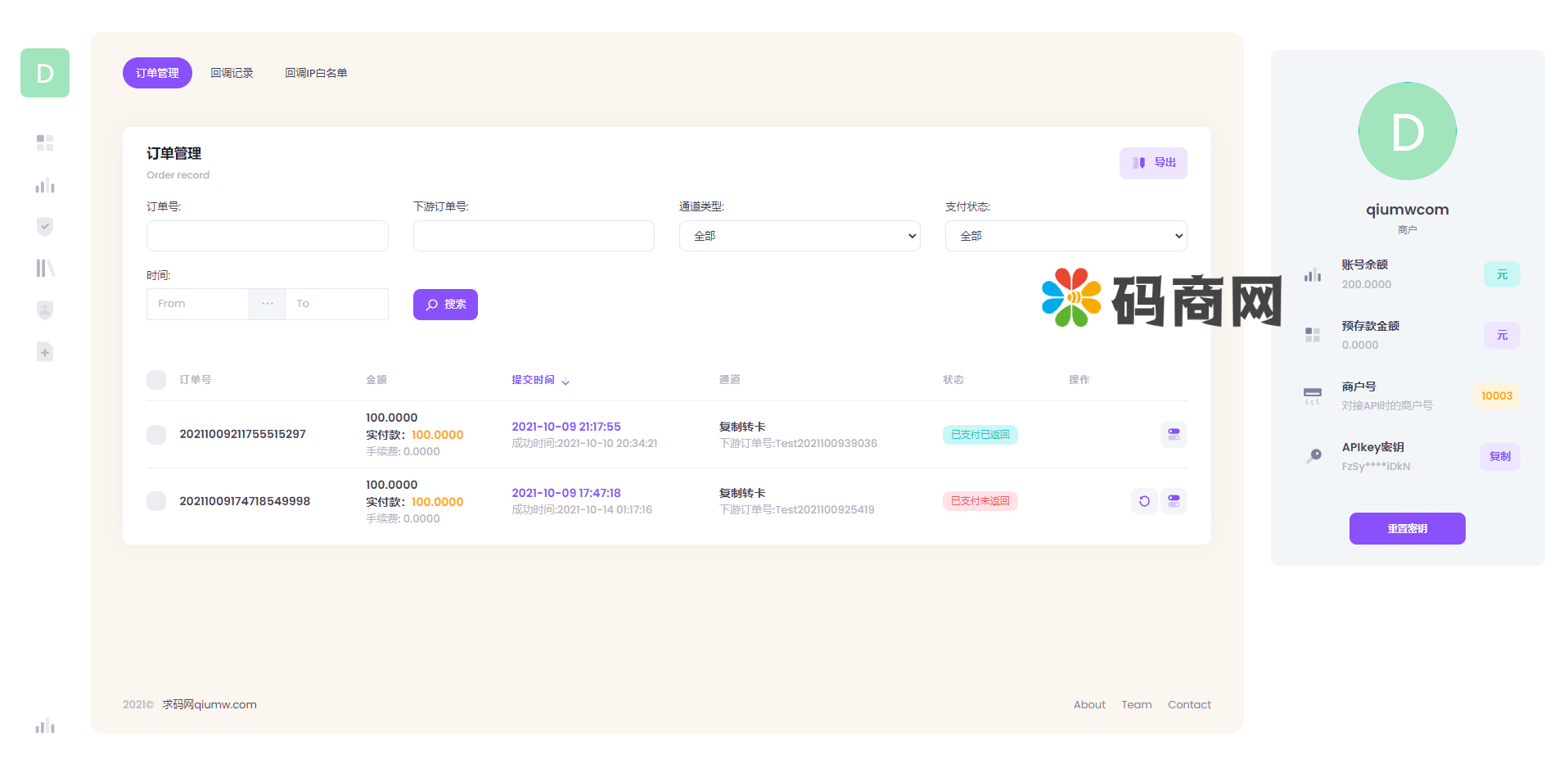Viewport: 1568px width, 764px height.
Task: Click the green D logo at top left
Action: [x=45, y=73]
